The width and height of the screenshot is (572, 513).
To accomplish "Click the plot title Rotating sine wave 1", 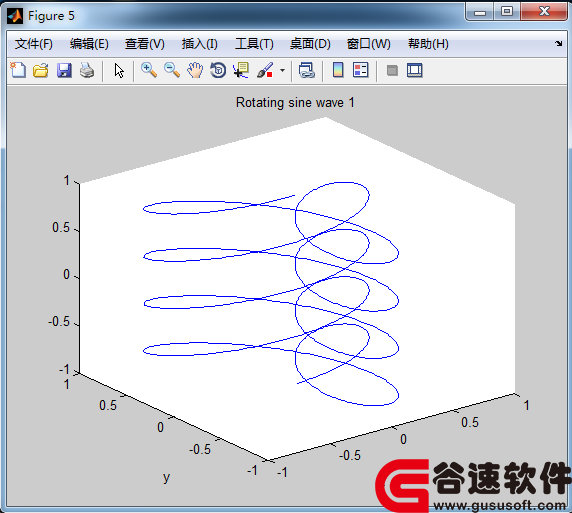I will point(295,103).
